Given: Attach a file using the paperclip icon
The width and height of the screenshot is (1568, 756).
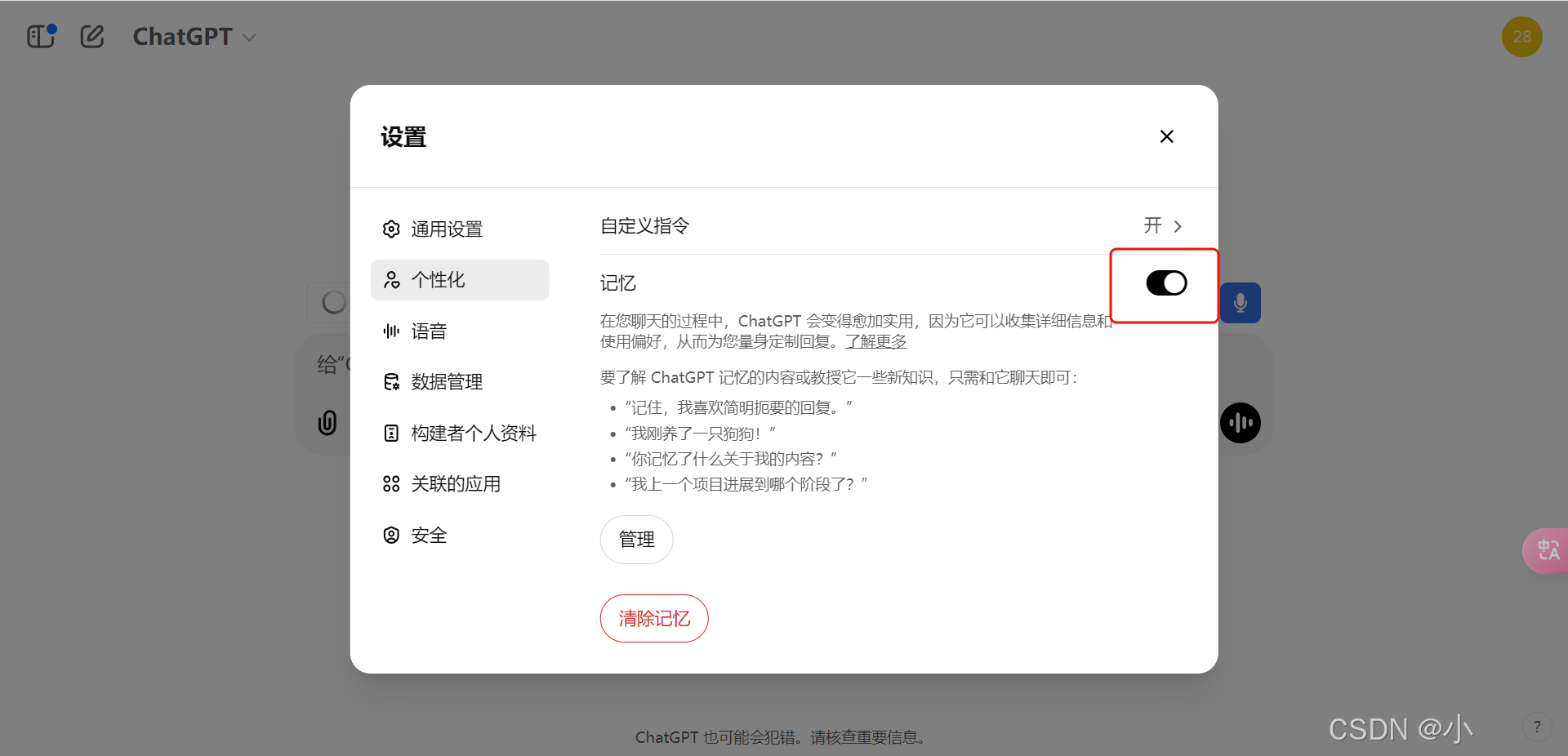Looking at the screenshot, I should point(327,423).
